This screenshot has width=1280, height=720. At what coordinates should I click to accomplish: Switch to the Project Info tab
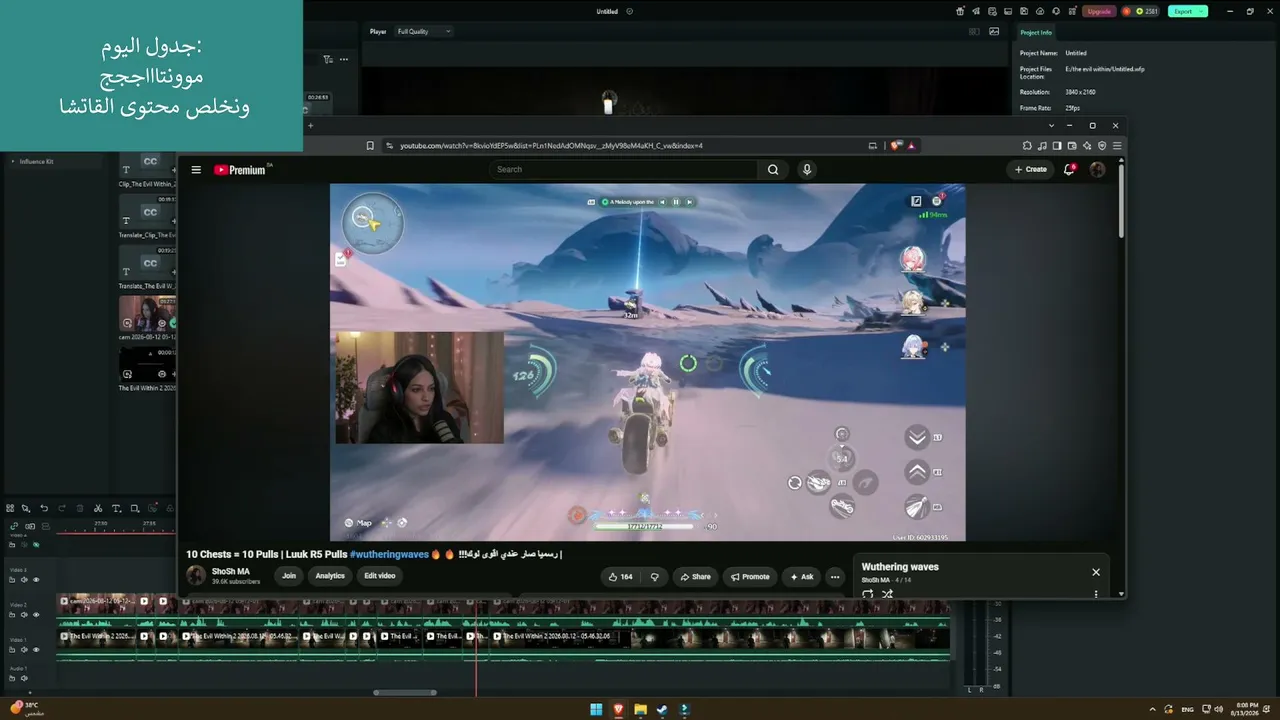click(1036, 33)
